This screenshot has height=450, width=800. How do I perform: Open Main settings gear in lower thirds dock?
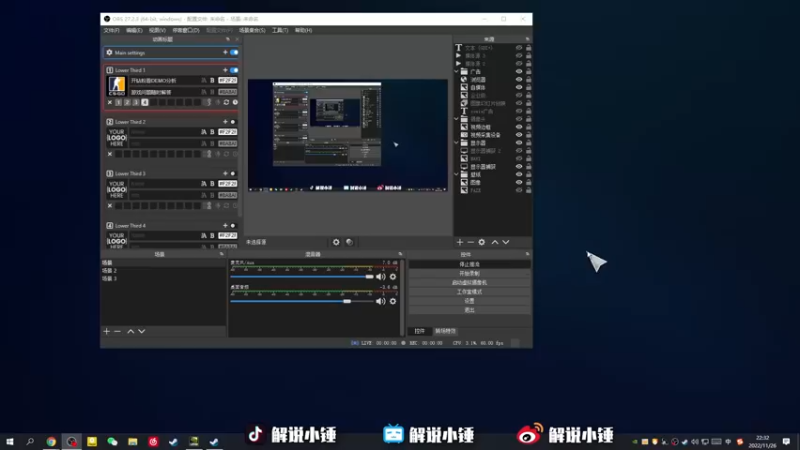click(x=109, y=53)
